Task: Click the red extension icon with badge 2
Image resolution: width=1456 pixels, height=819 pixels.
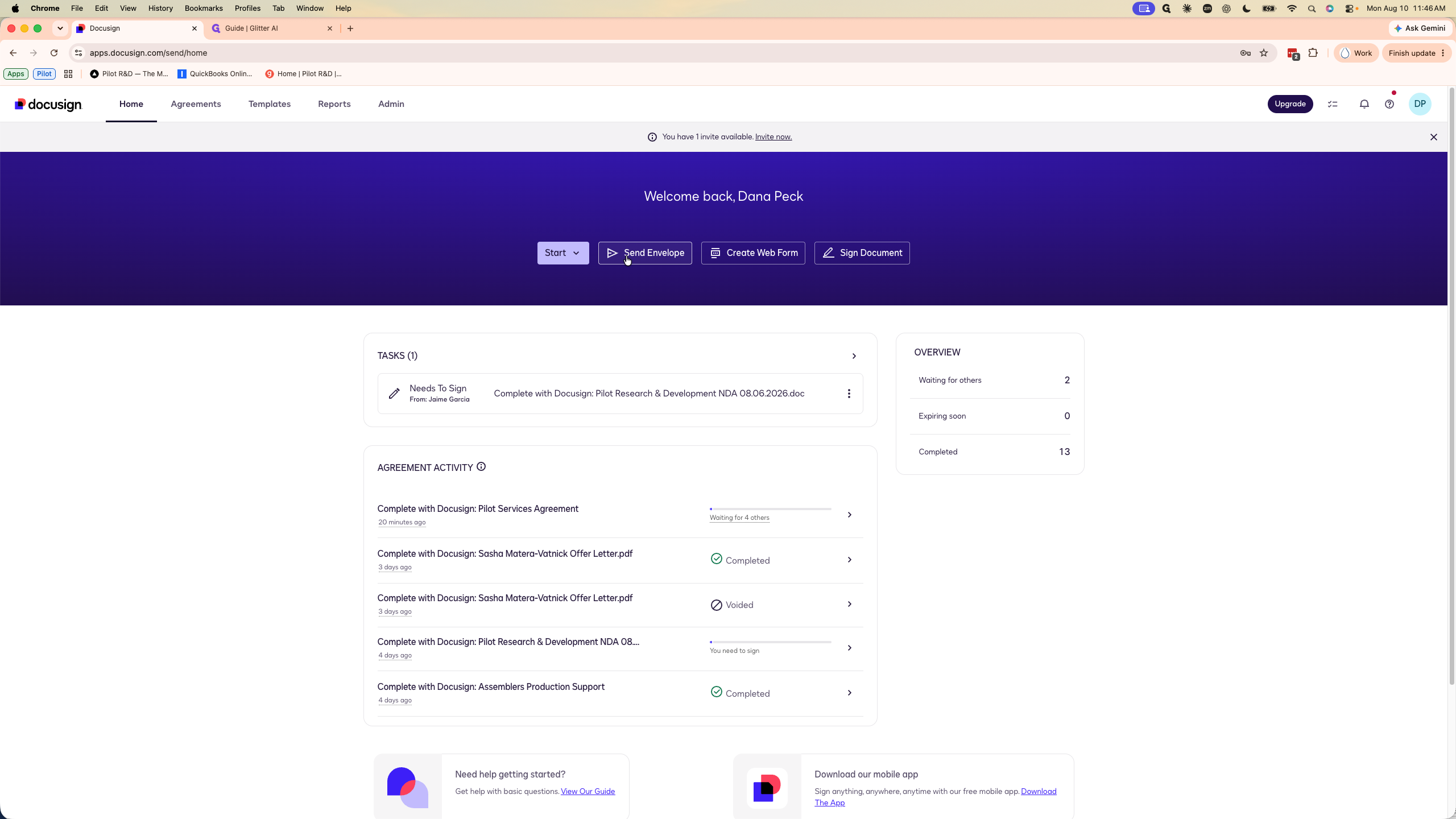Action: [1293, 53]
